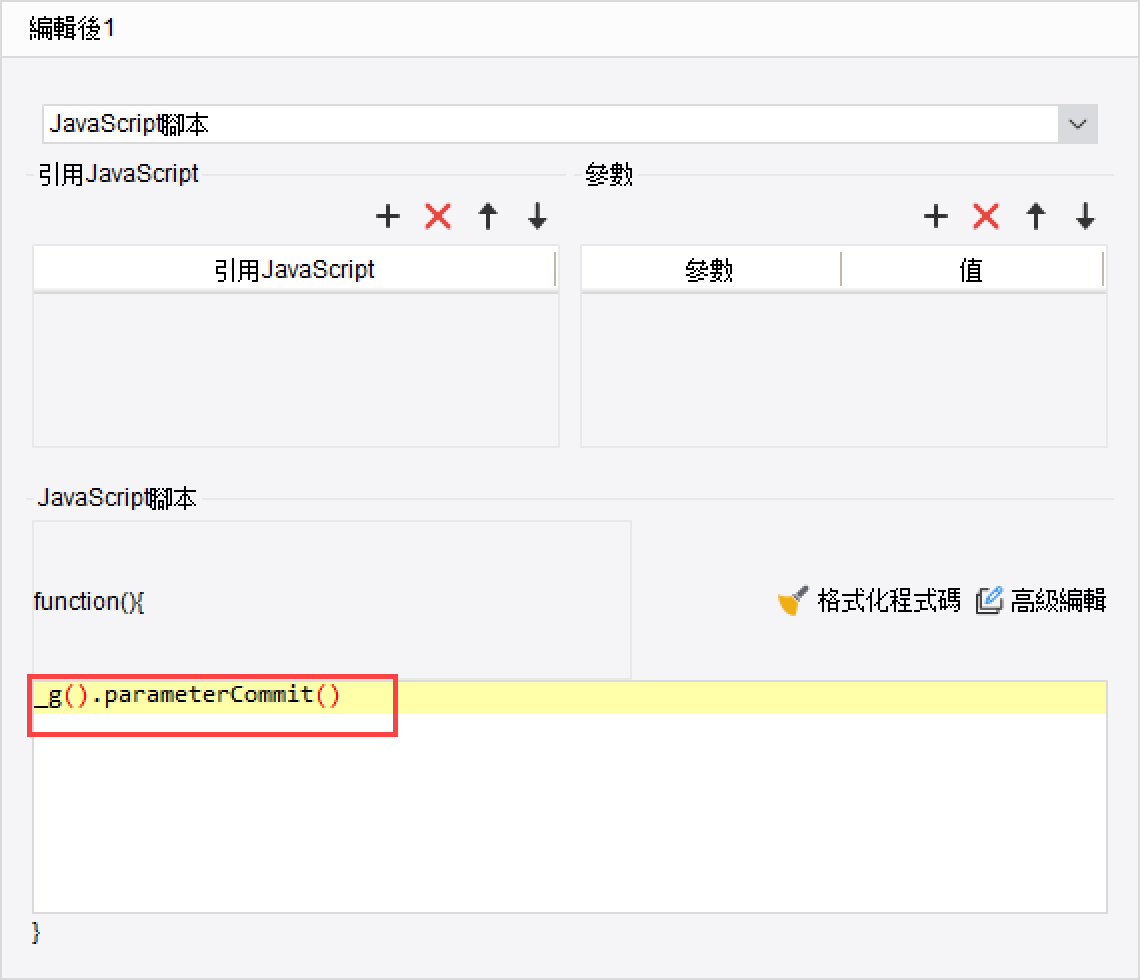This screenshot has width=1140, height=980.
Task: Click the 引用JavaScript column header
Action: tap(295, 268)
